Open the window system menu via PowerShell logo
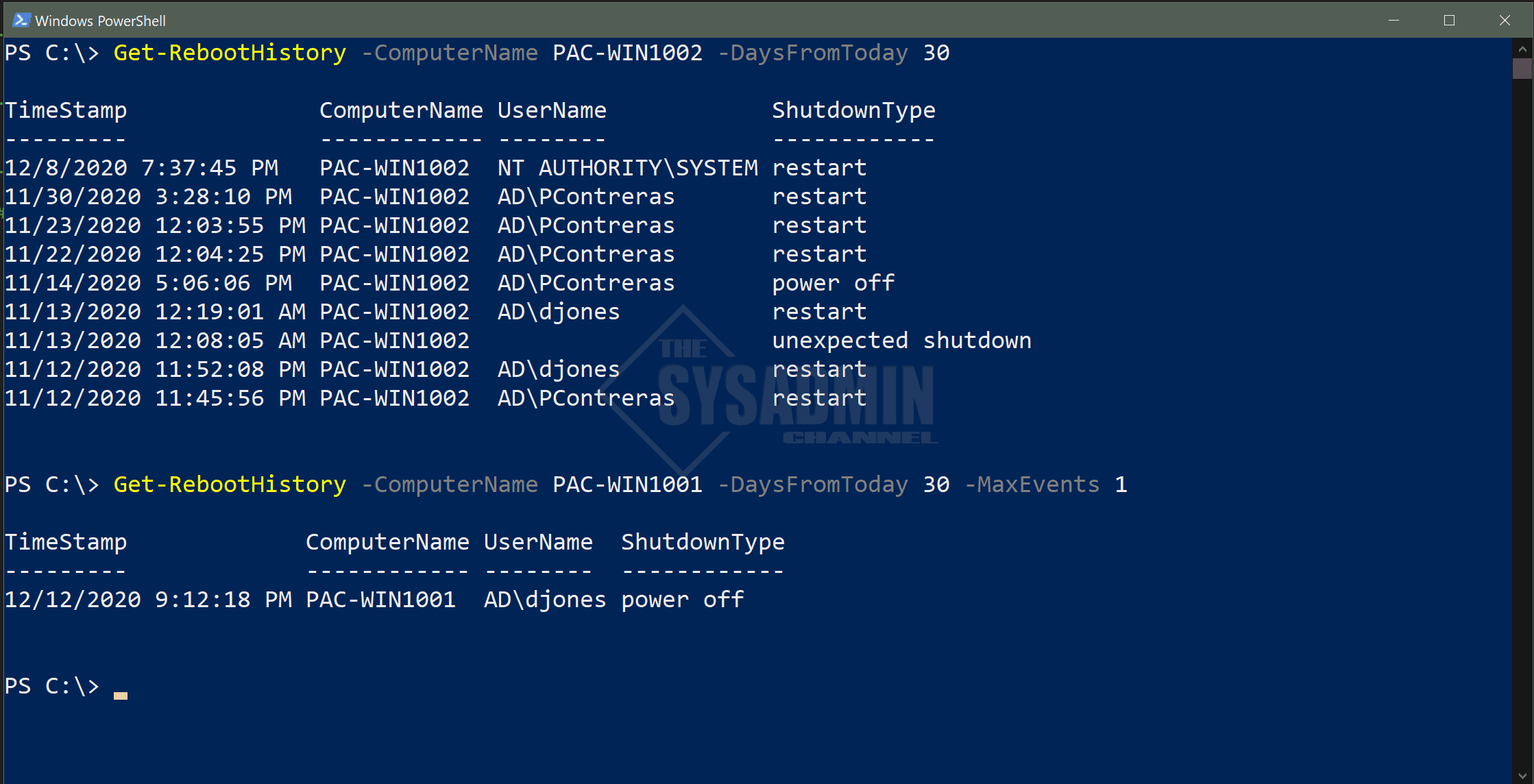1534x784 pixels. click(21, 20)
